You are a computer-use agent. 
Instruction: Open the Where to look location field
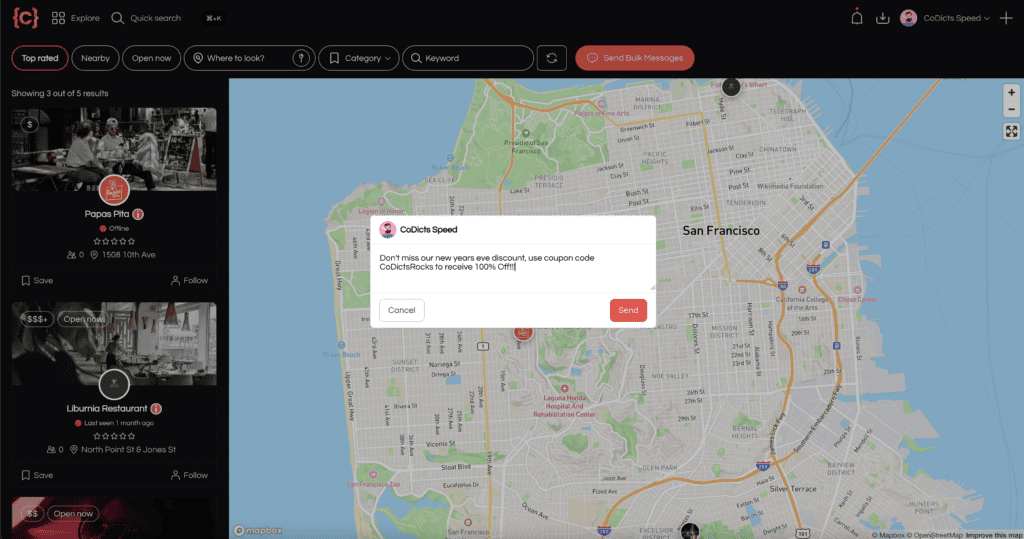[x=248, y=58]
